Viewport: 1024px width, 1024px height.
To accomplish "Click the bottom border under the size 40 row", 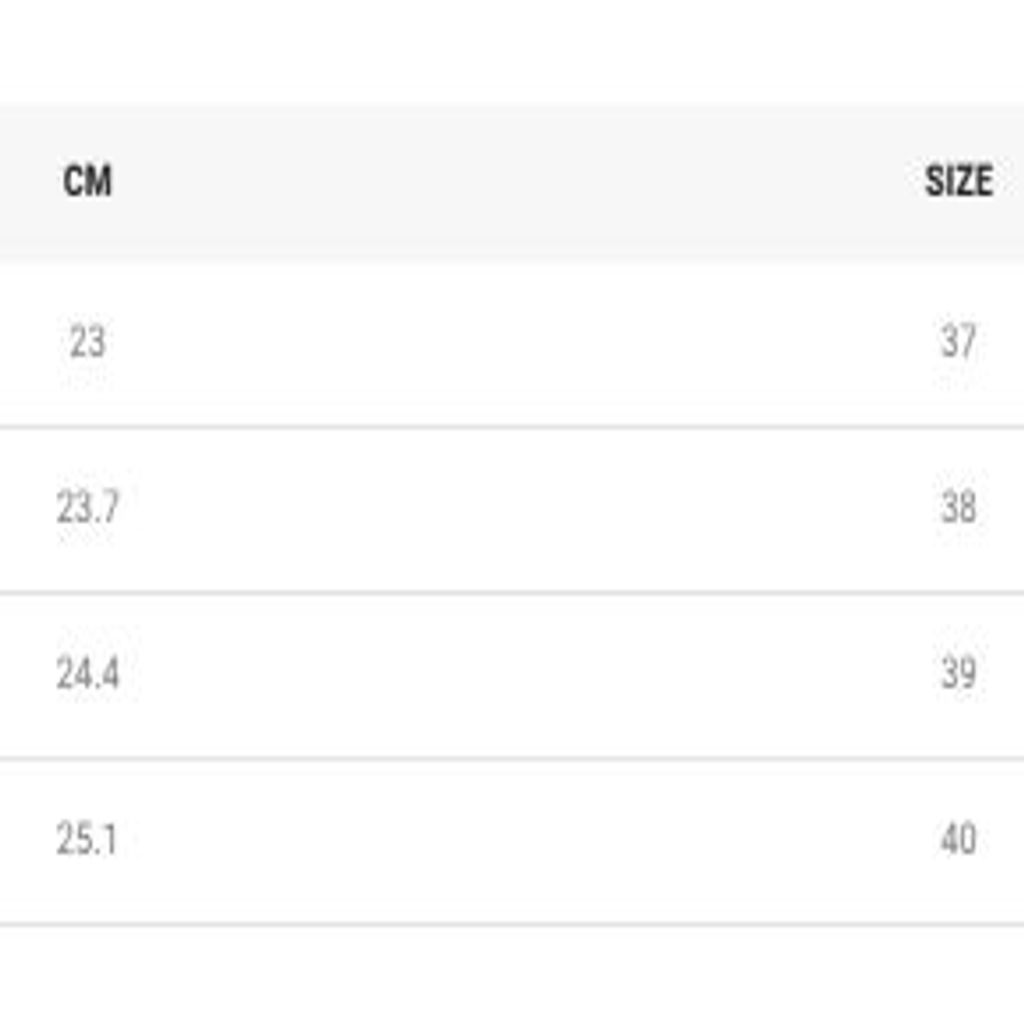I will click(x=512, y=924).
